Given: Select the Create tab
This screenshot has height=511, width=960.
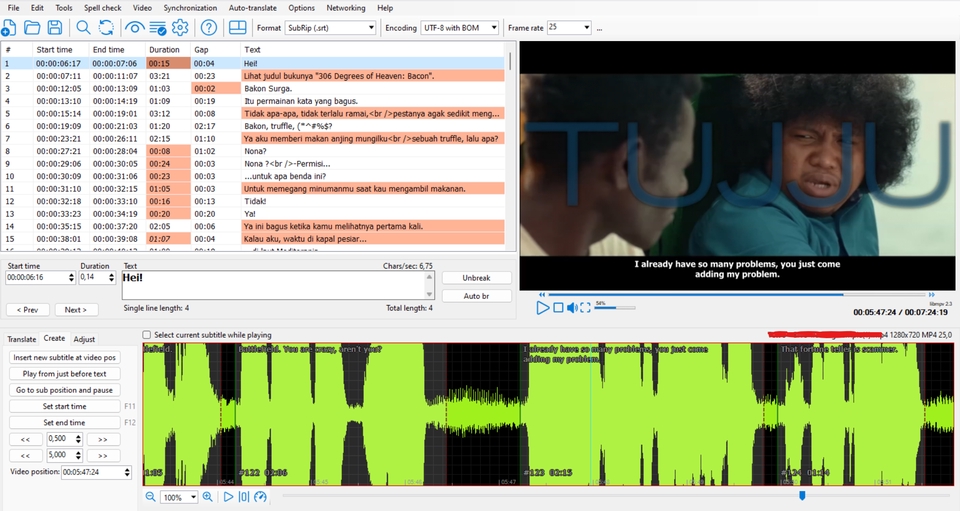Looking at the screenshot, I should click(x=54, y=338).
